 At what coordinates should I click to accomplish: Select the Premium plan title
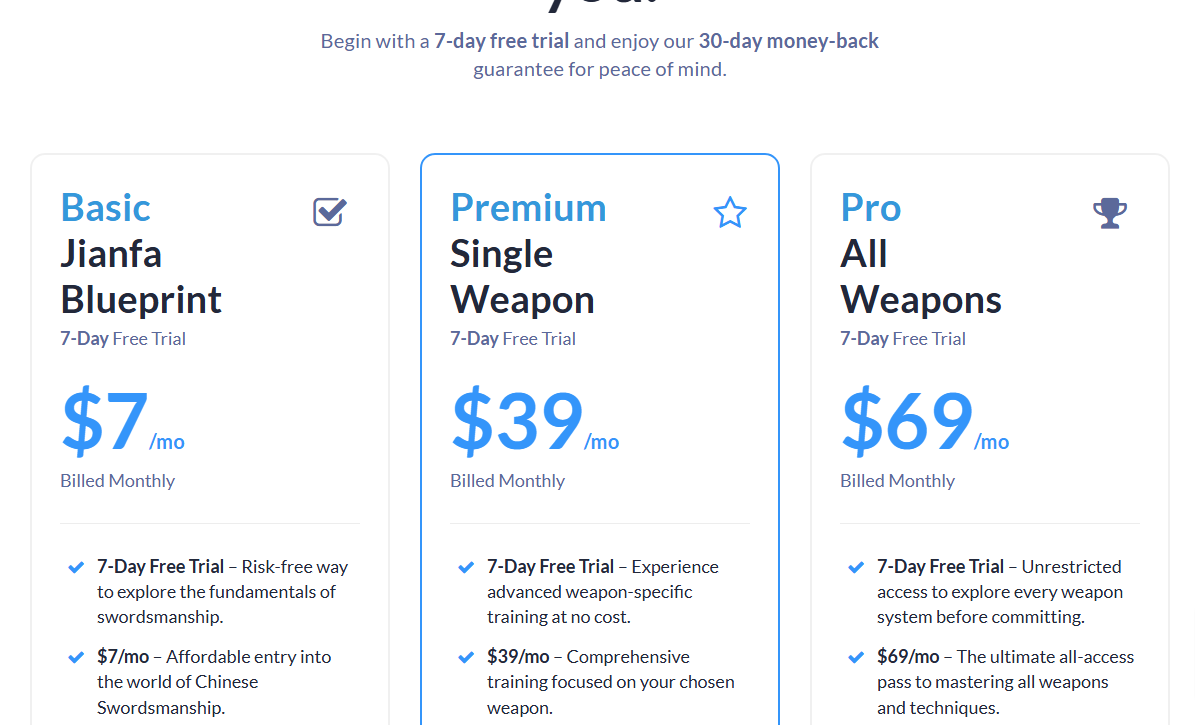pyautogui.click(x=528, y=207)
